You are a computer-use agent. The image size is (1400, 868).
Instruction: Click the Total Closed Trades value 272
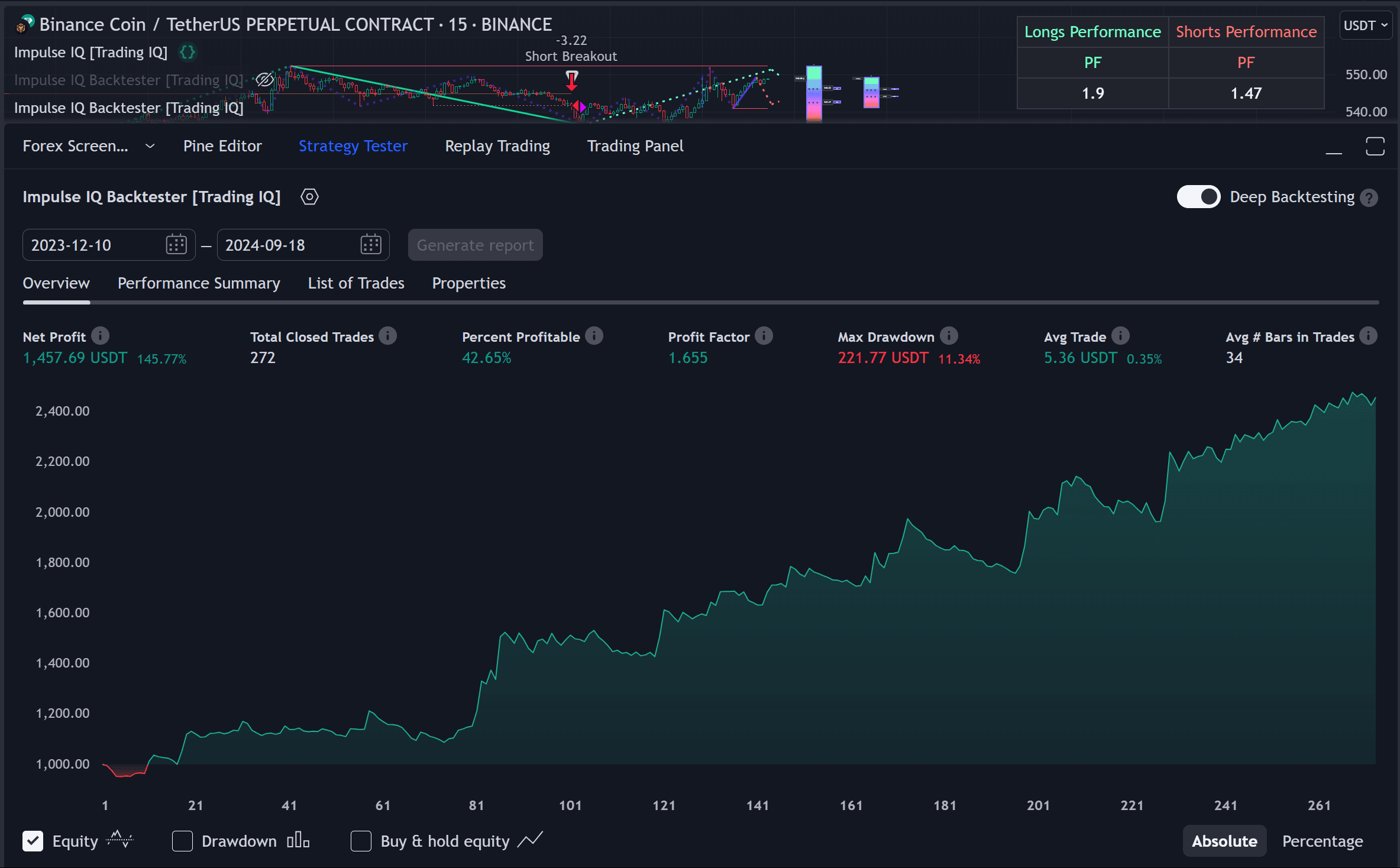click(263, 358)
